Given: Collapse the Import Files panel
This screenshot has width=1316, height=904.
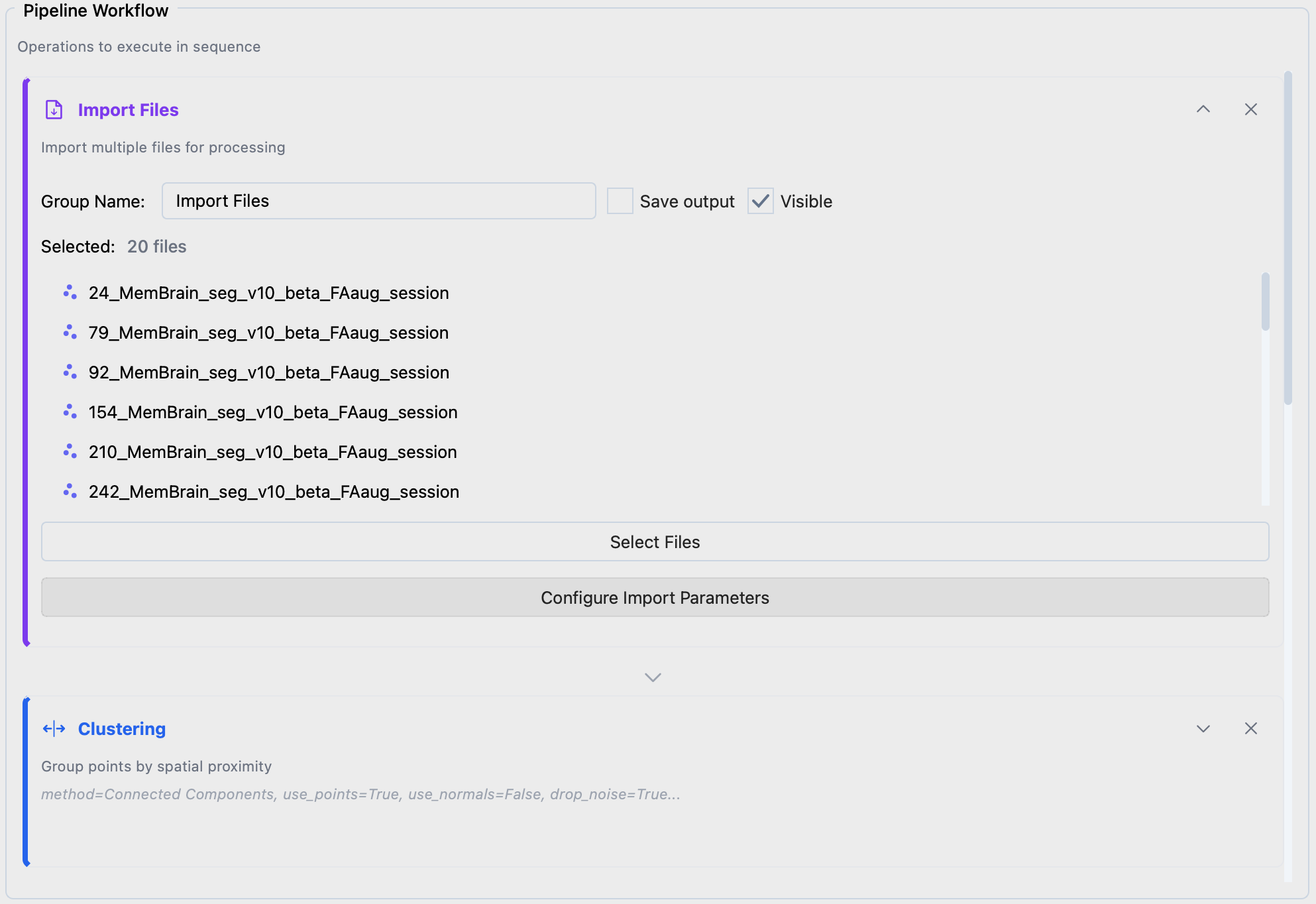Looking at the screenshot, I should pos(1203,109).
